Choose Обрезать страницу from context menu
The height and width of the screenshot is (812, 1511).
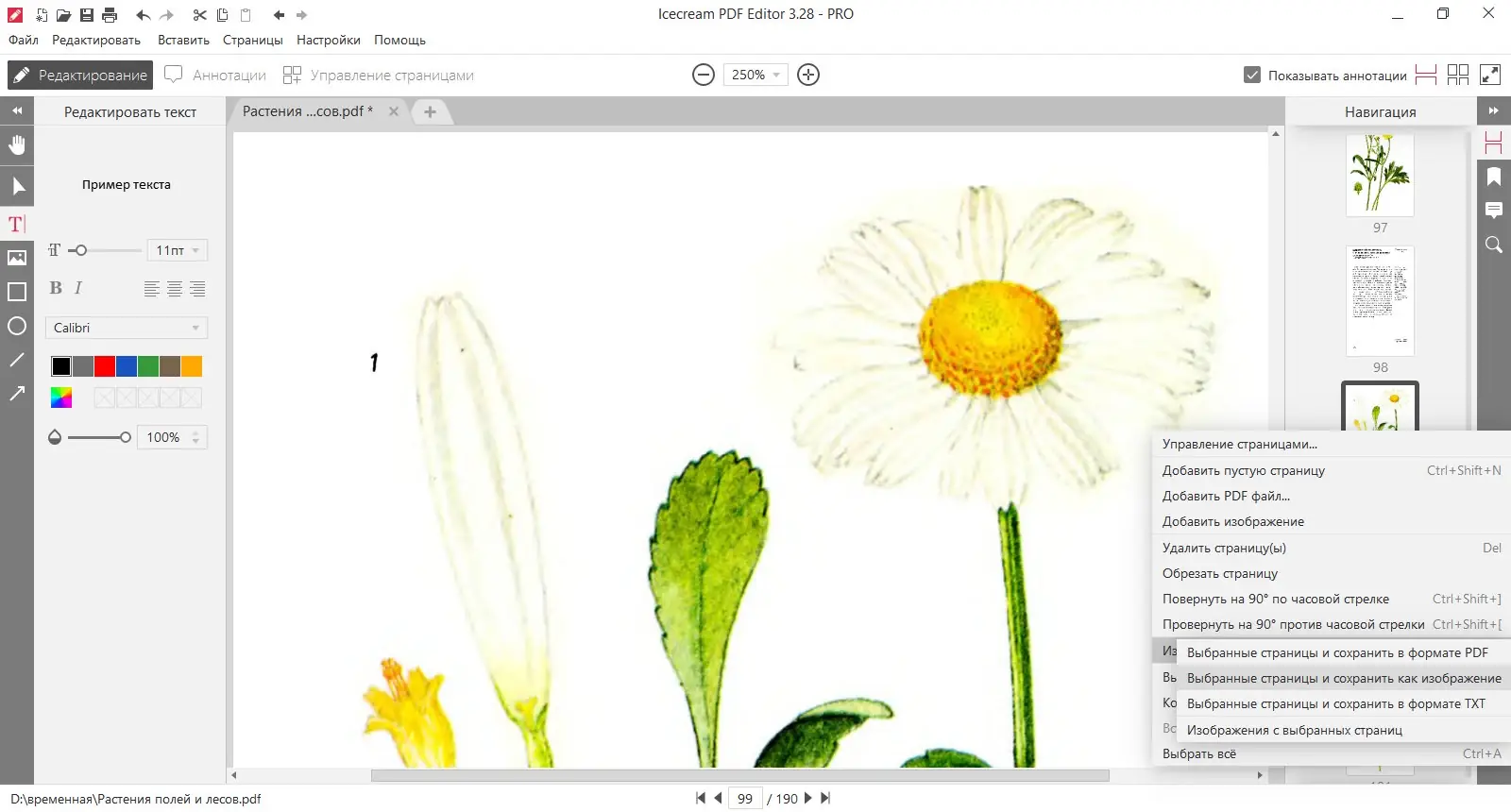(1332, 573)
